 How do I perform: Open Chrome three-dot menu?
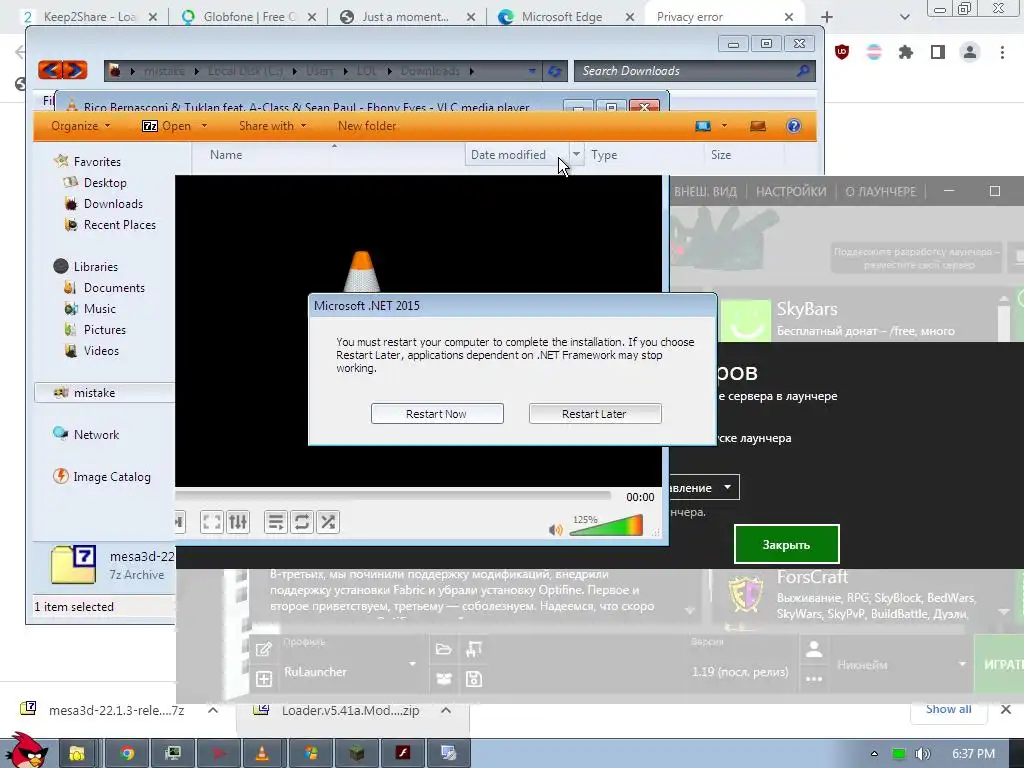point(1002,52)
